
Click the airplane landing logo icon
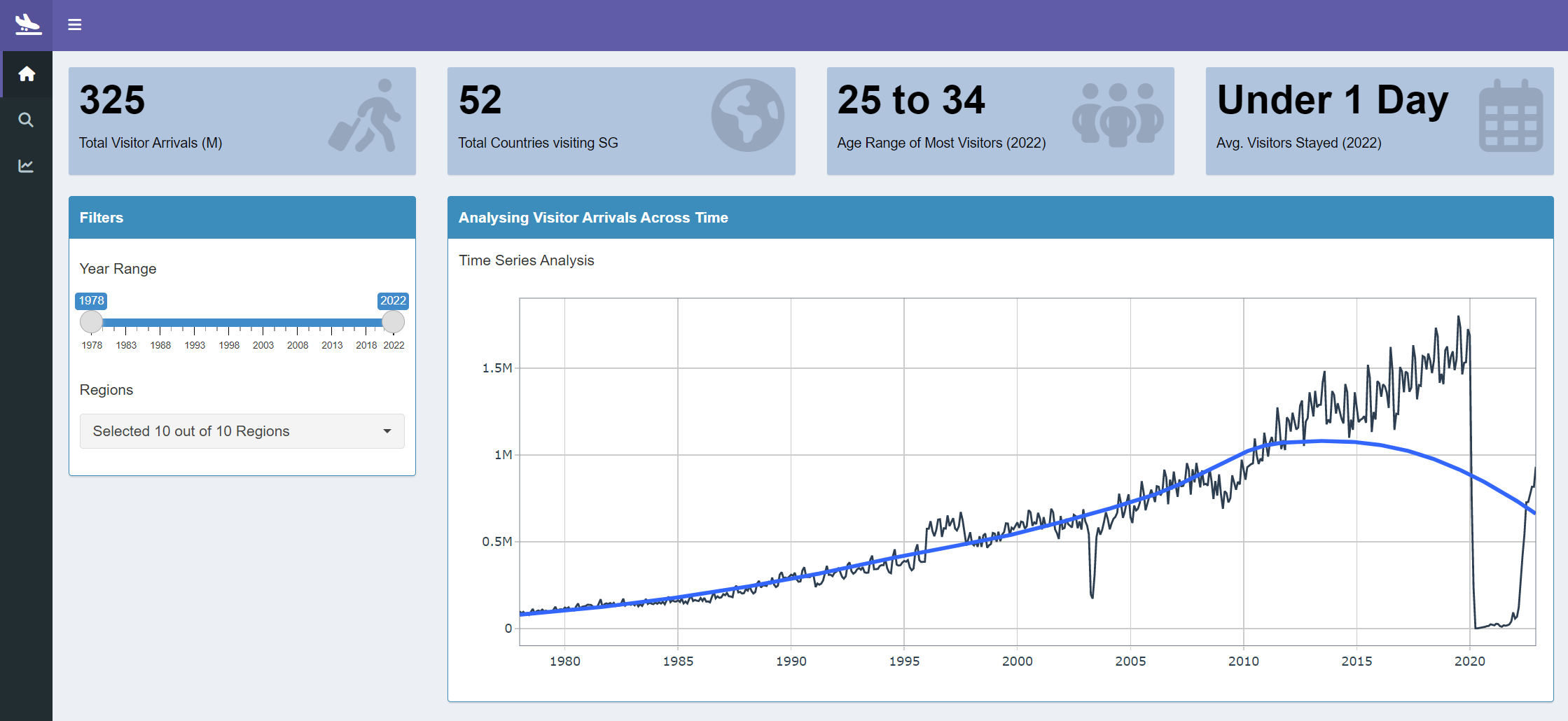tap(27, 24)
